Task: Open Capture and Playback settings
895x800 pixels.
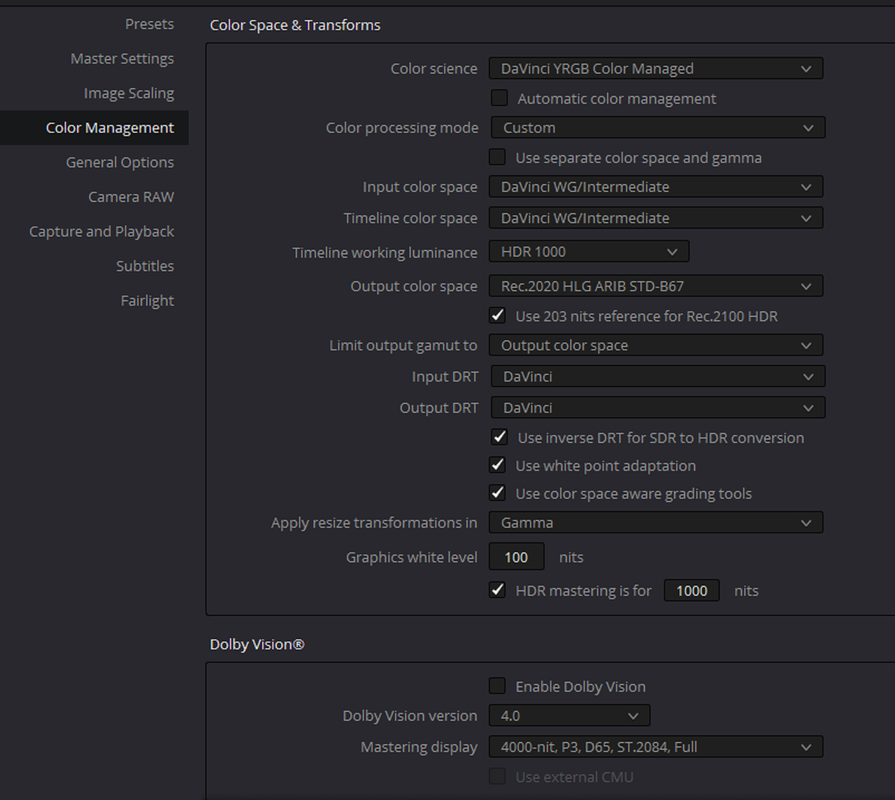Action: 102,232
